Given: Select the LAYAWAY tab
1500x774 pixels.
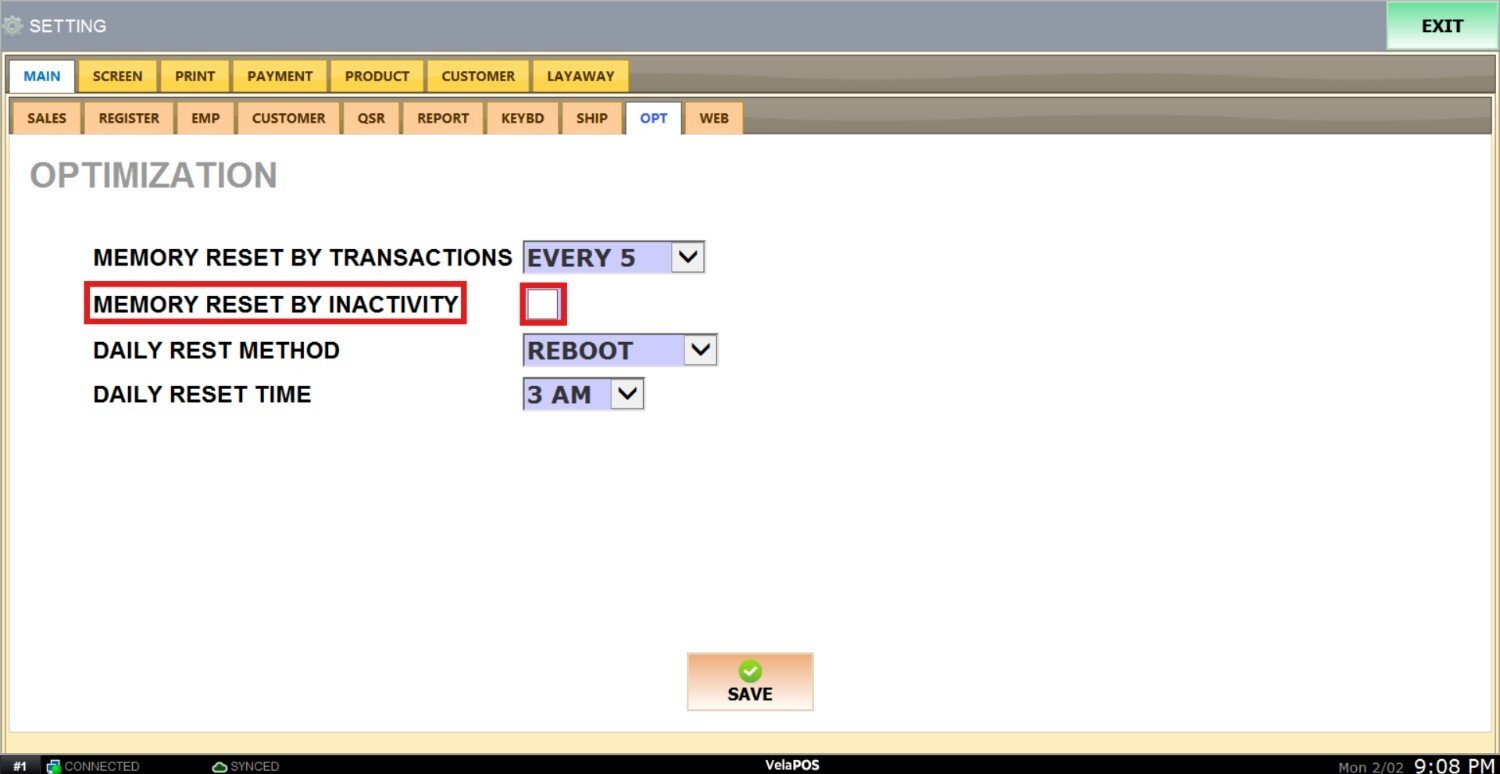Looking at the screenshot, I should (x=580, y=76).
